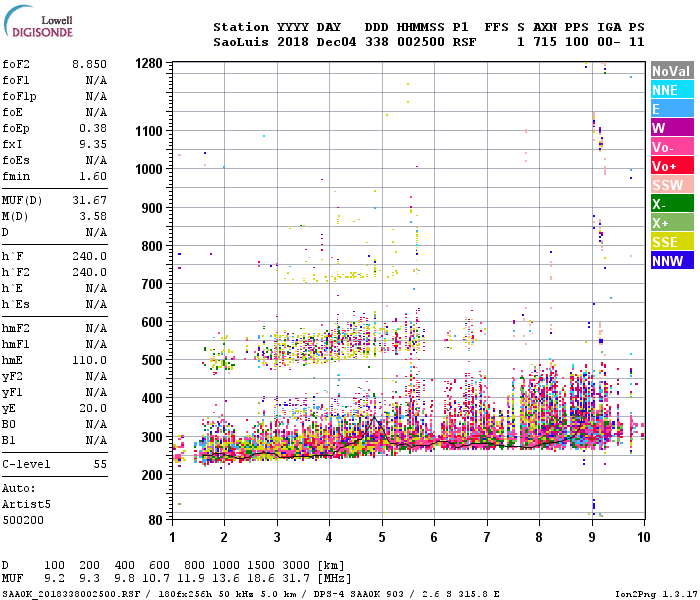The image size is (700, 600).
Task: Click the 2018 year value in header
Action: [x=292, y=42]
